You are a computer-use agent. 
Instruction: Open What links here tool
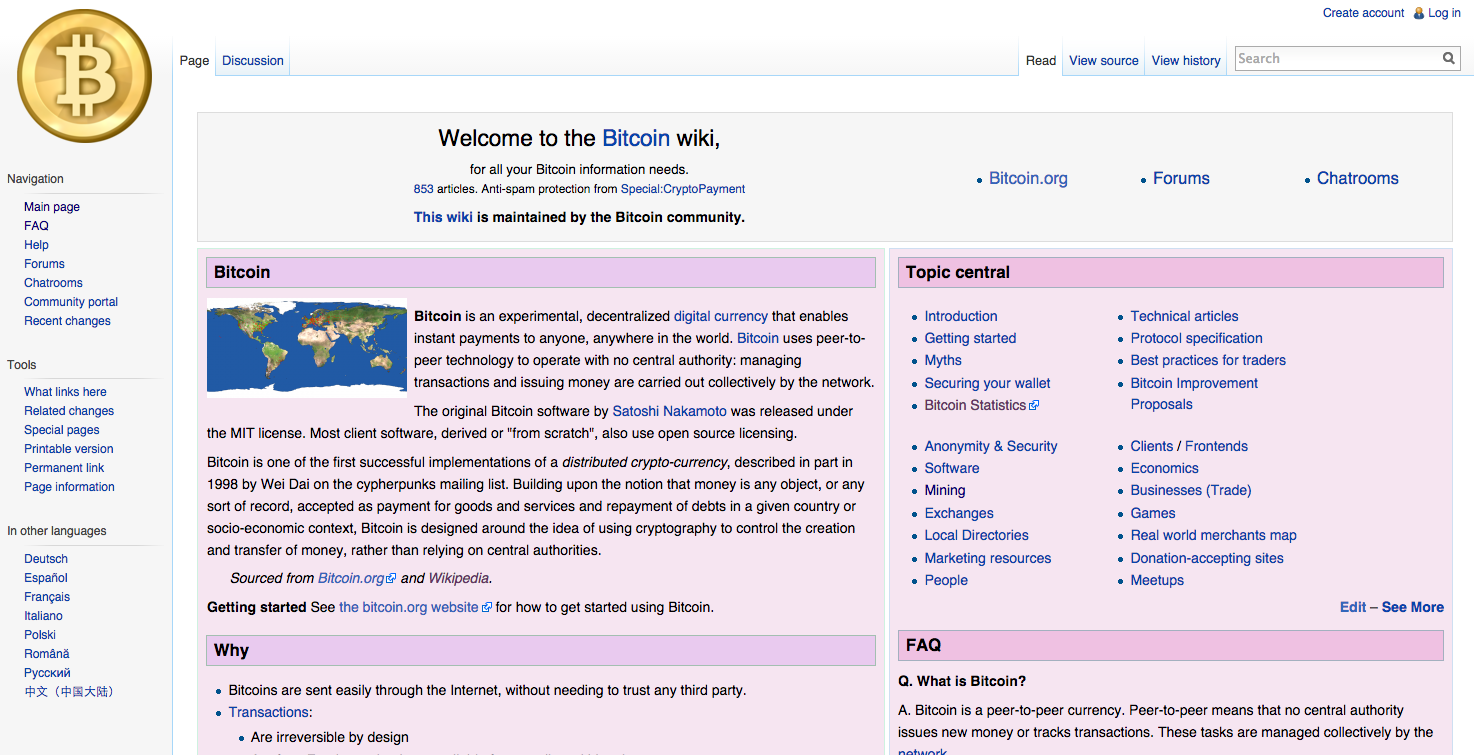pos(65,392)
